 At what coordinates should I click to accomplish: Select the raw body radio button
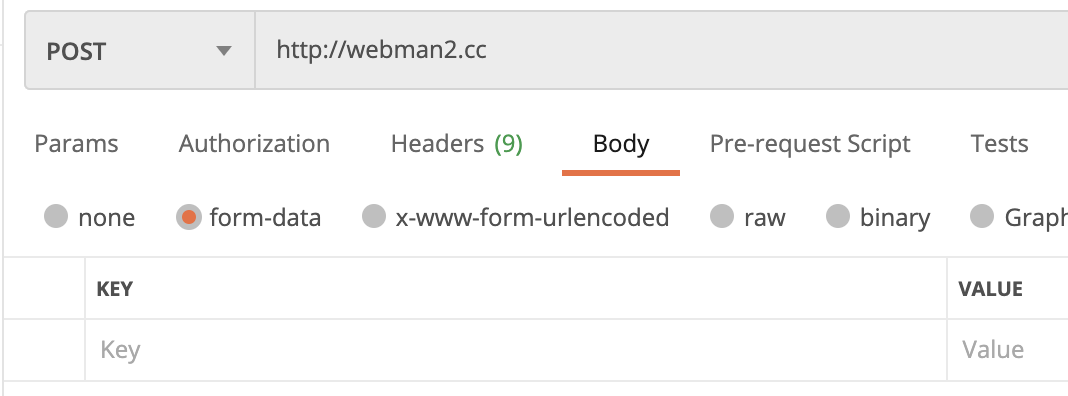722,217
